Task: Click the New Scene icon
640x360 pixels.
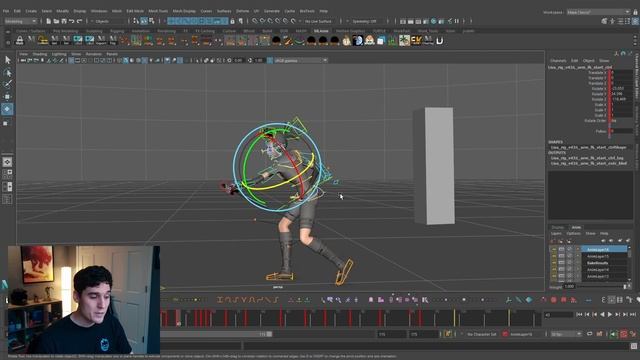Action: point(49,21)
